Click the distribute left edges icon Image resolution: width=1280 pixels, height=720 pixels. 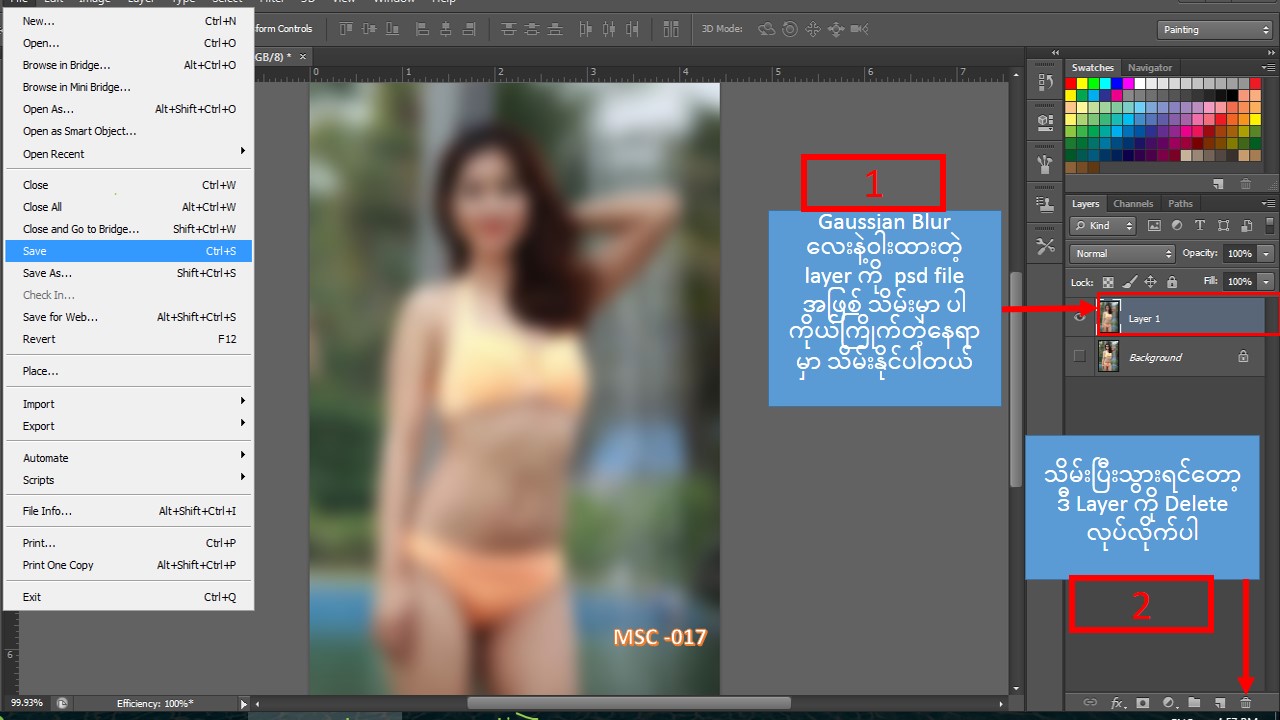(585, 29)
